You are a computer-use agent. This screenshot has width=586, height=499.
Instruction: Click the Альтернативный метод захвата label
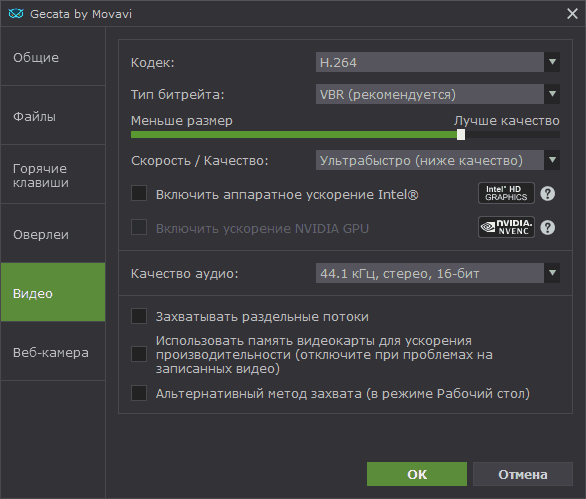(x=343, y=394)
